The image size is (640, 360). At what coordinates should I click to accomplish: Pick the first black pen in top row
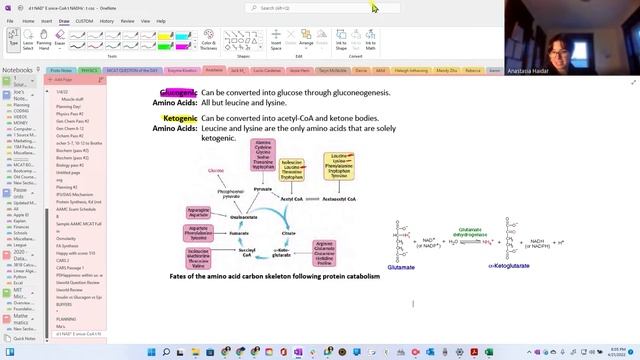[77, 36]
